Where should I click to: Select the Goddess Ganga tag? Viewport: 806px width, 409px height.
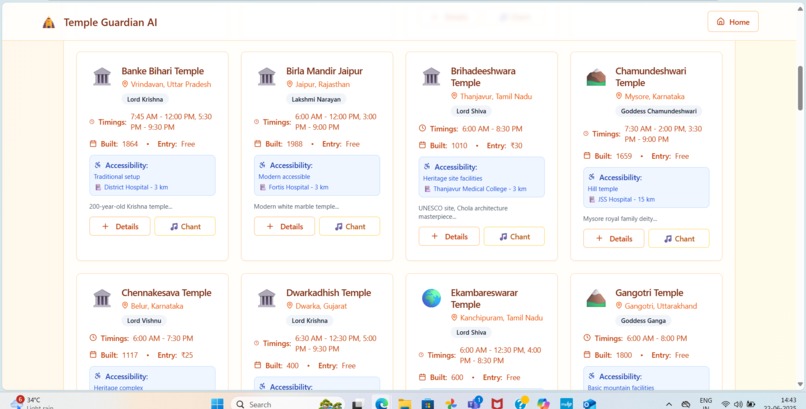pyautogui.click(x=643, y=321)
